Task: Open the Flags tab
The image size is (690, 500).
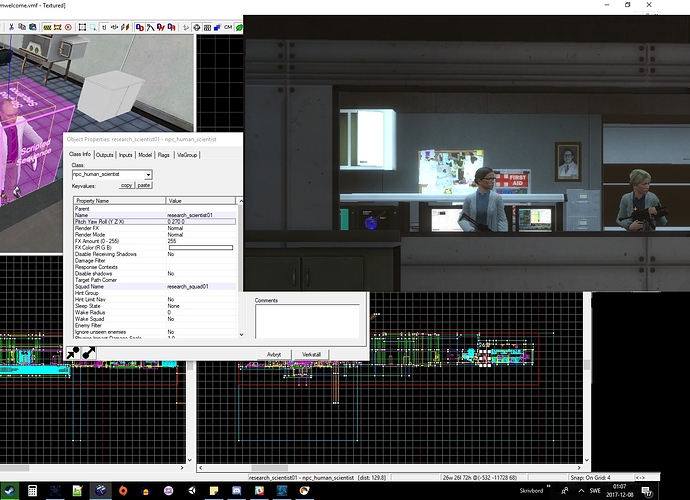Action: [164, 155]
